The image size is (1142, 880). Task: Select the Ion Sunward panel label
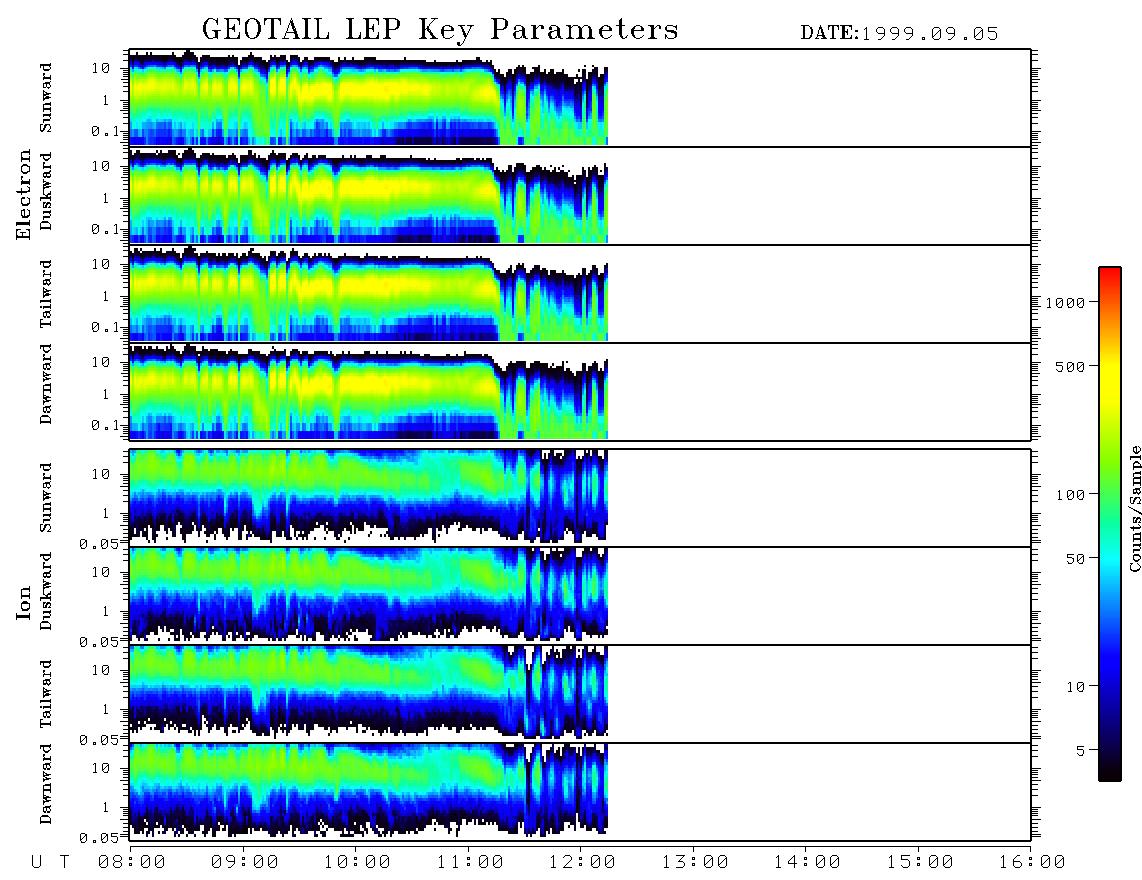[x=46, y=497]
